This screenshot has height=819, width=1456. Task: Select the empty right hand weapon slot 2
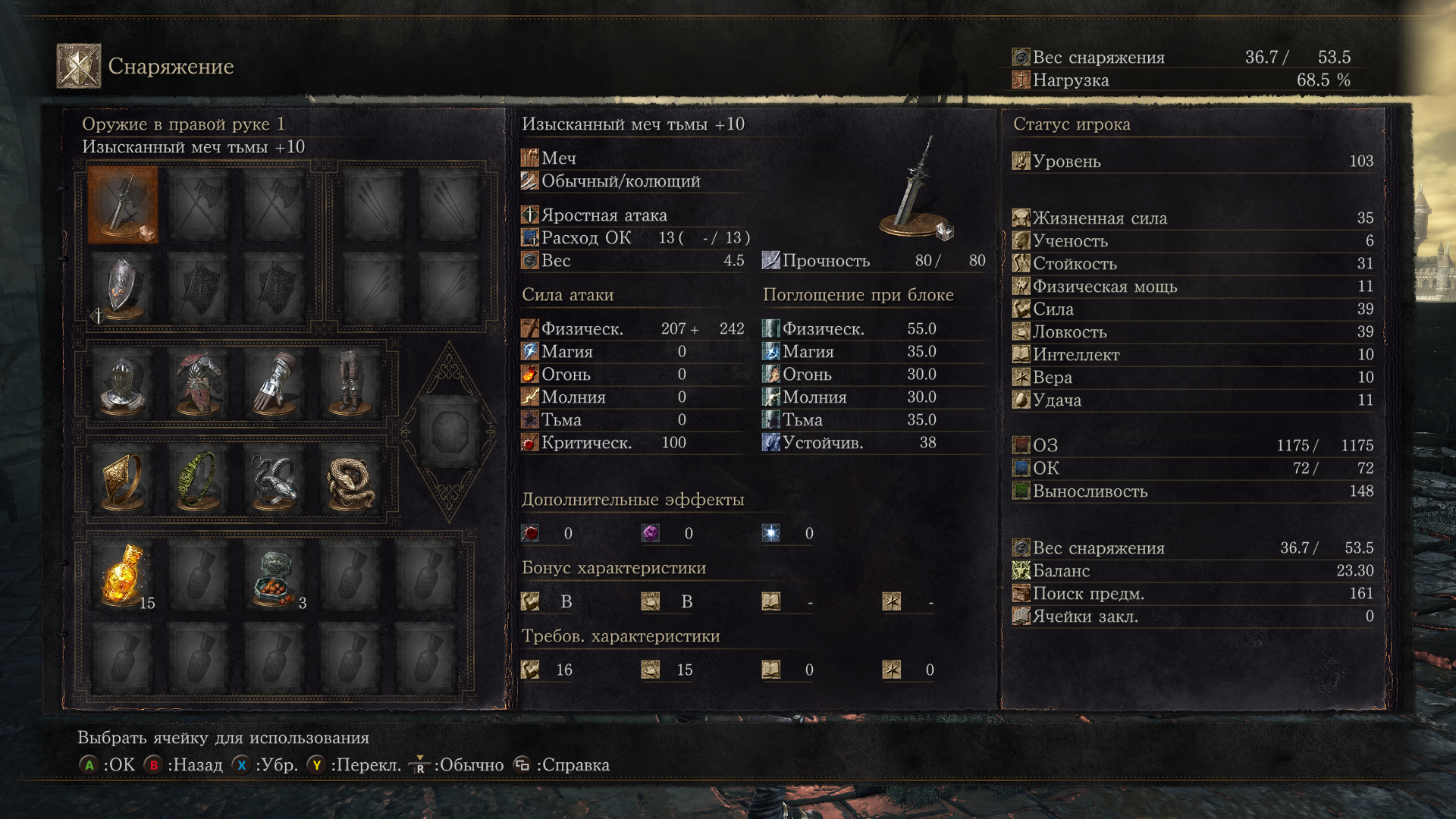(199, 205)
